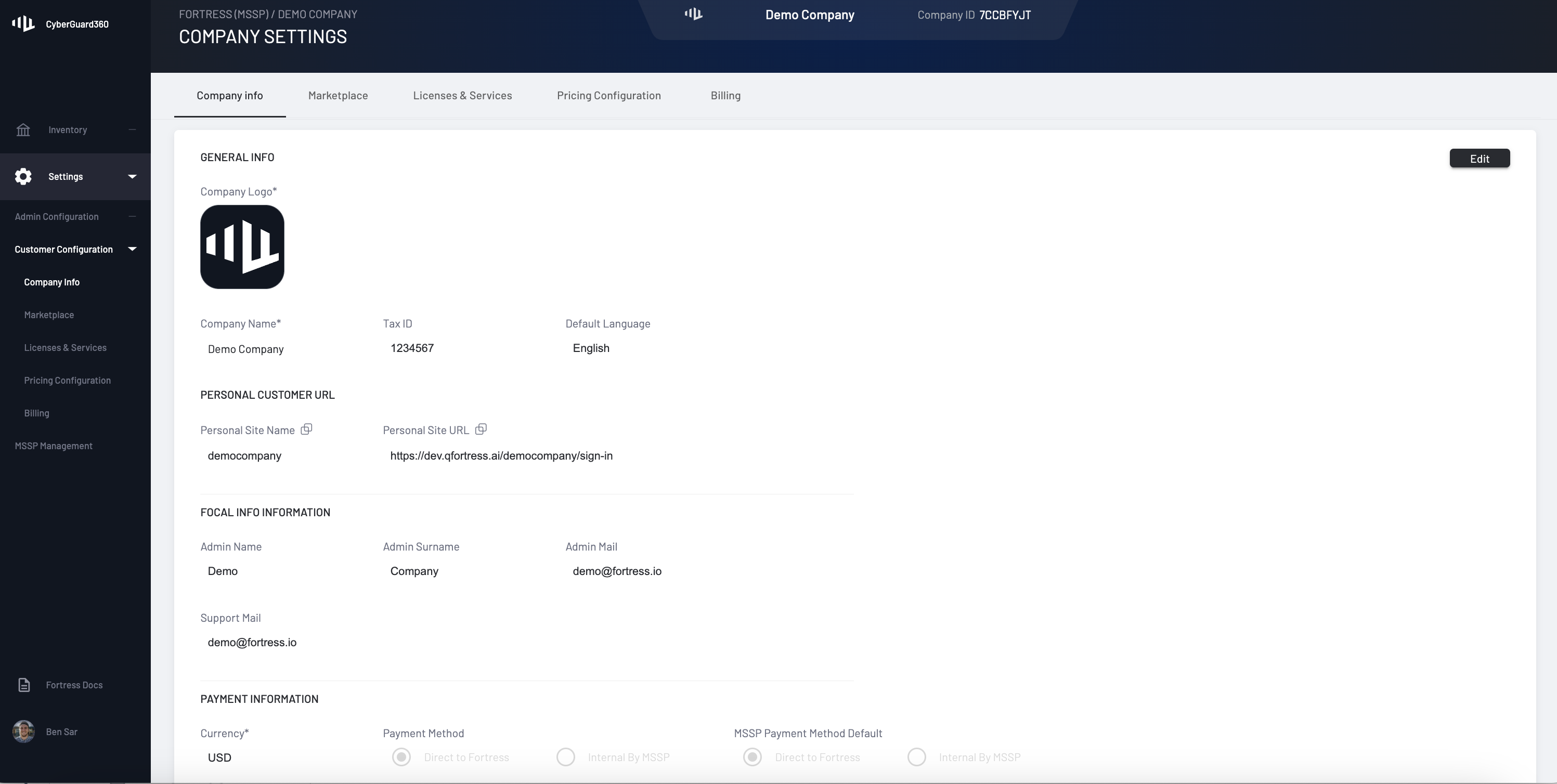
Task: Open Inventory via bank icon
Action: 23,130
